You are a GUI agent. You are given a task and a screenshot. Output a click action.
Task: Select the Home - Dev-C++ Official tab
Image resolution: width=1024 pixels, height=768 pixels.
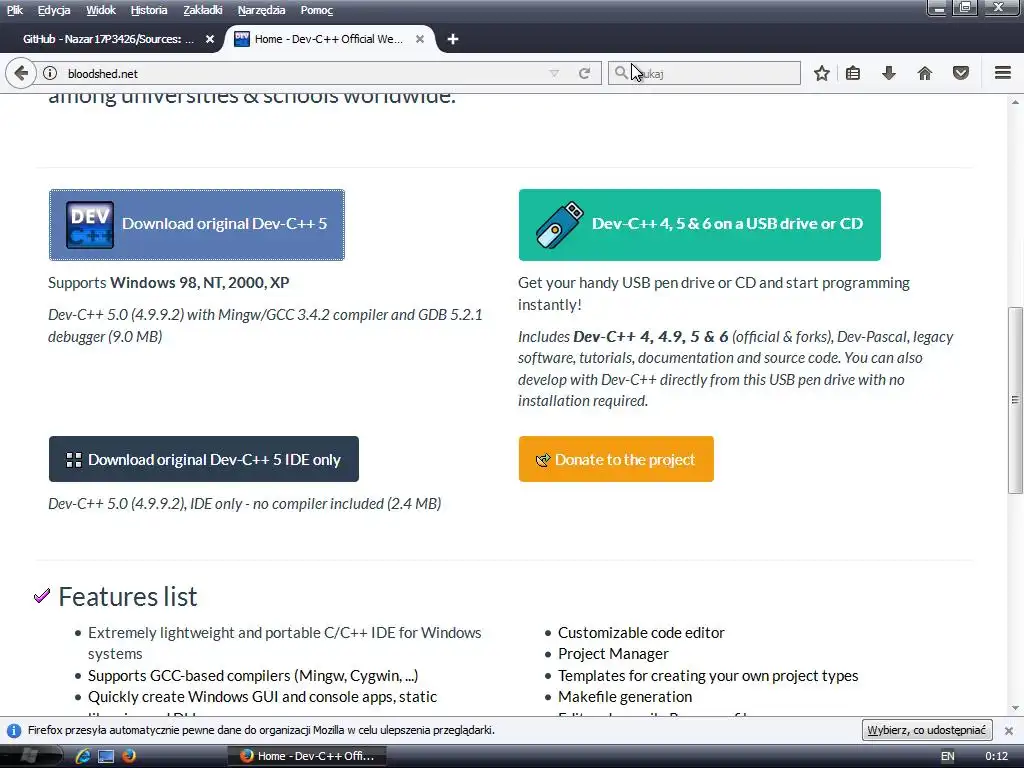(x=327, y=39)
